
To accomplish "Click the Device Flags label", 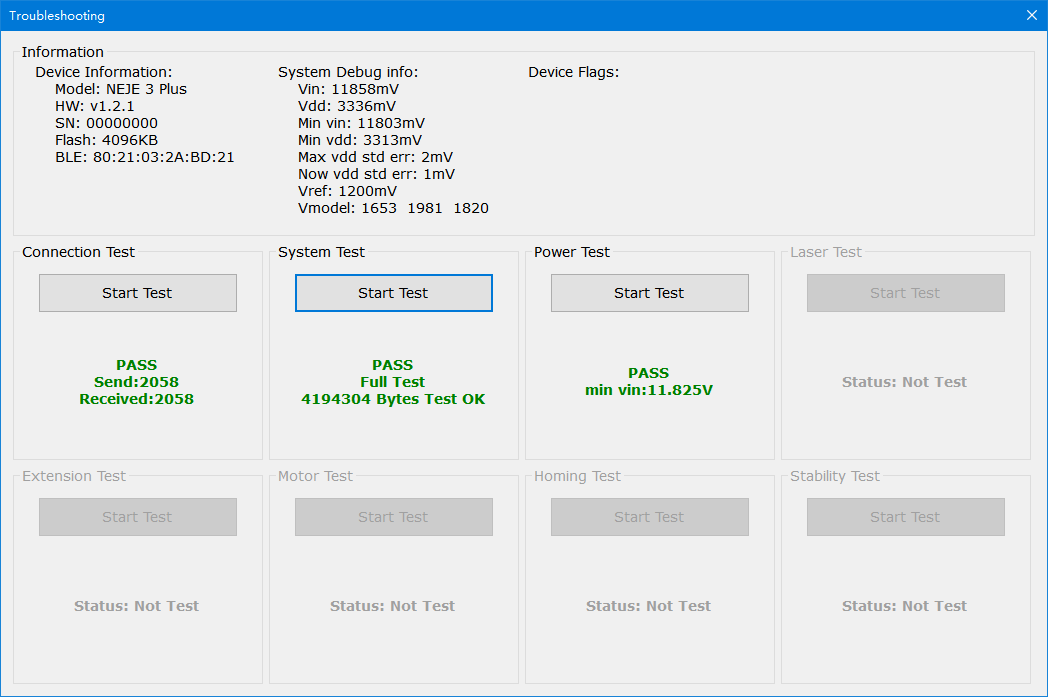I will pyautogui.click(x=573, y=72).
